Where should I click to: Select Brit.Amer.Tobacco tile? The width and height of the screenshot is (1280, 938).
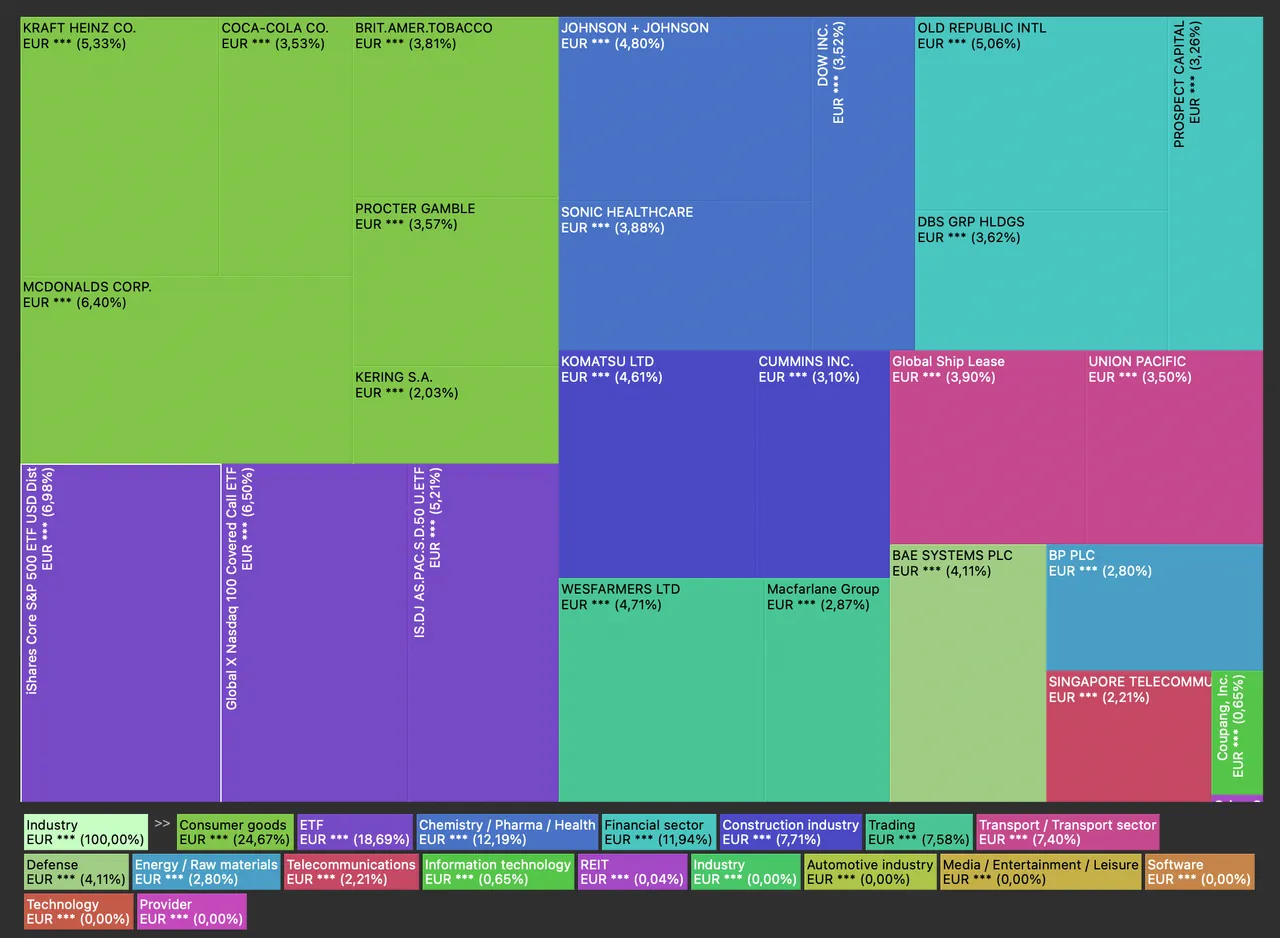click(x=455, y=107)
